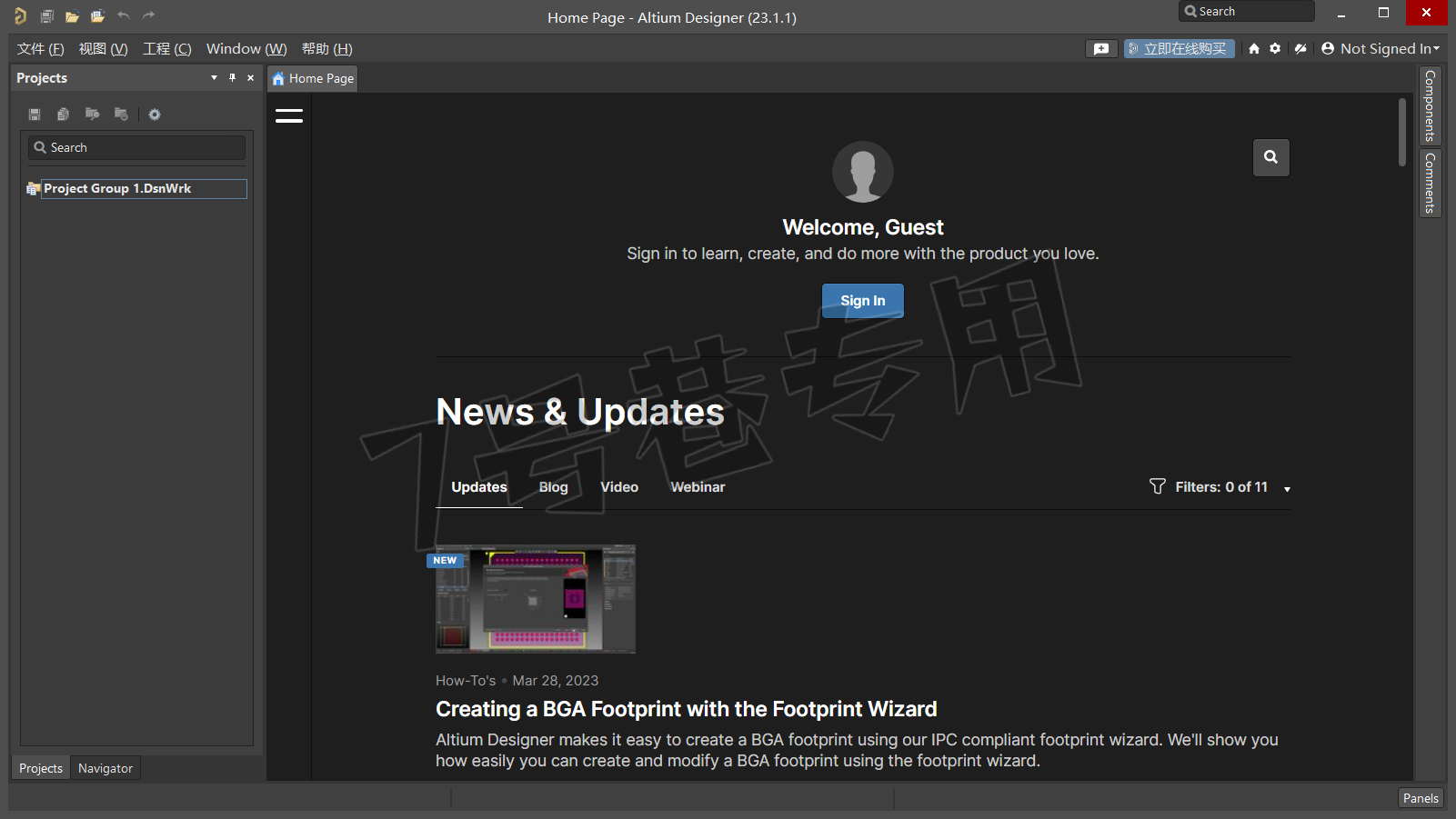Image resolution: width=1456 pixels, height=819 pixels.
Task: Open Projects panel settings gear
Action: 155,115
